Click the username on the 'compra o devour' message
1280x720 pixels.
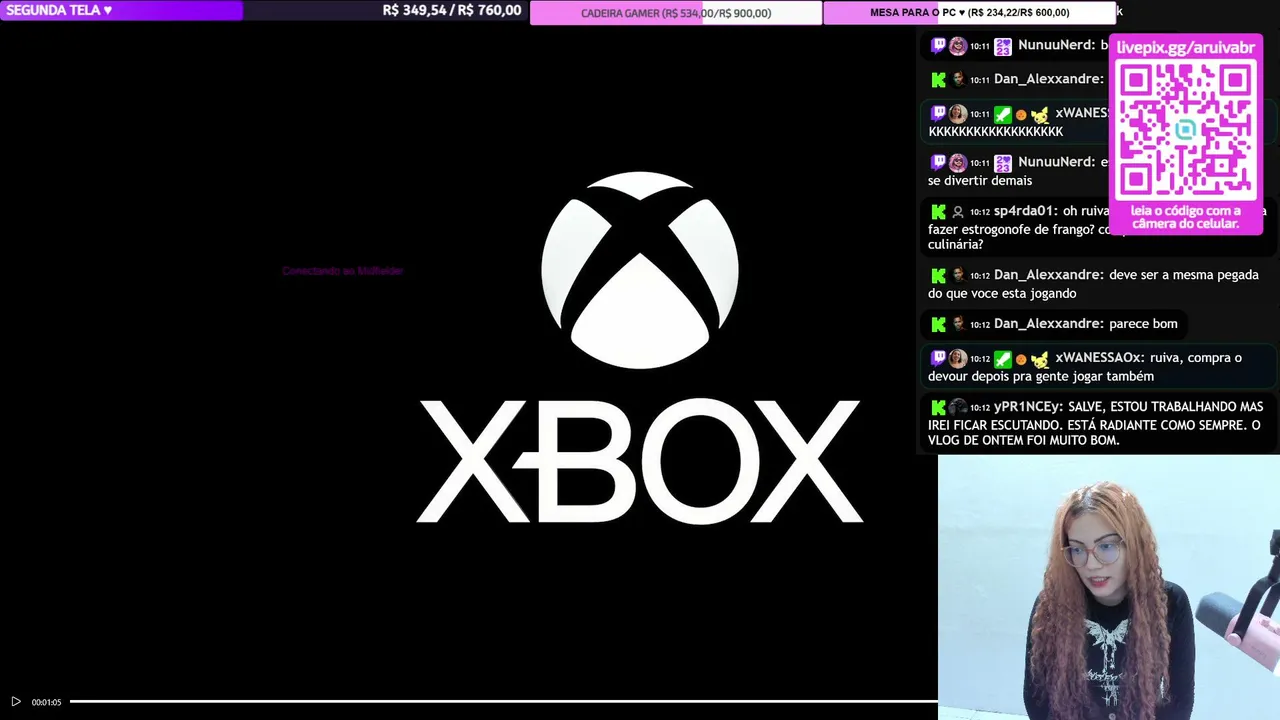click(x=1099, y=358)
